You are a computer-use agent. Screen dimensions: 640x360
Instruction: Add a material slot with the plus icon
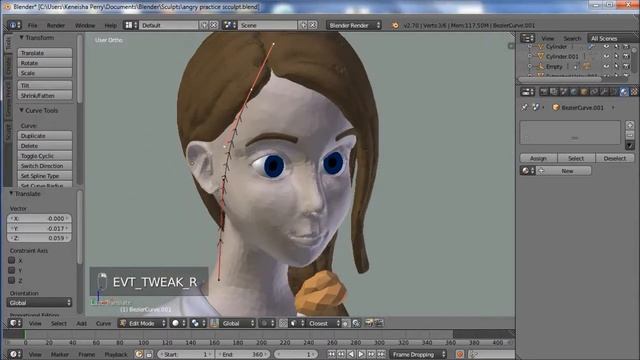630,125
